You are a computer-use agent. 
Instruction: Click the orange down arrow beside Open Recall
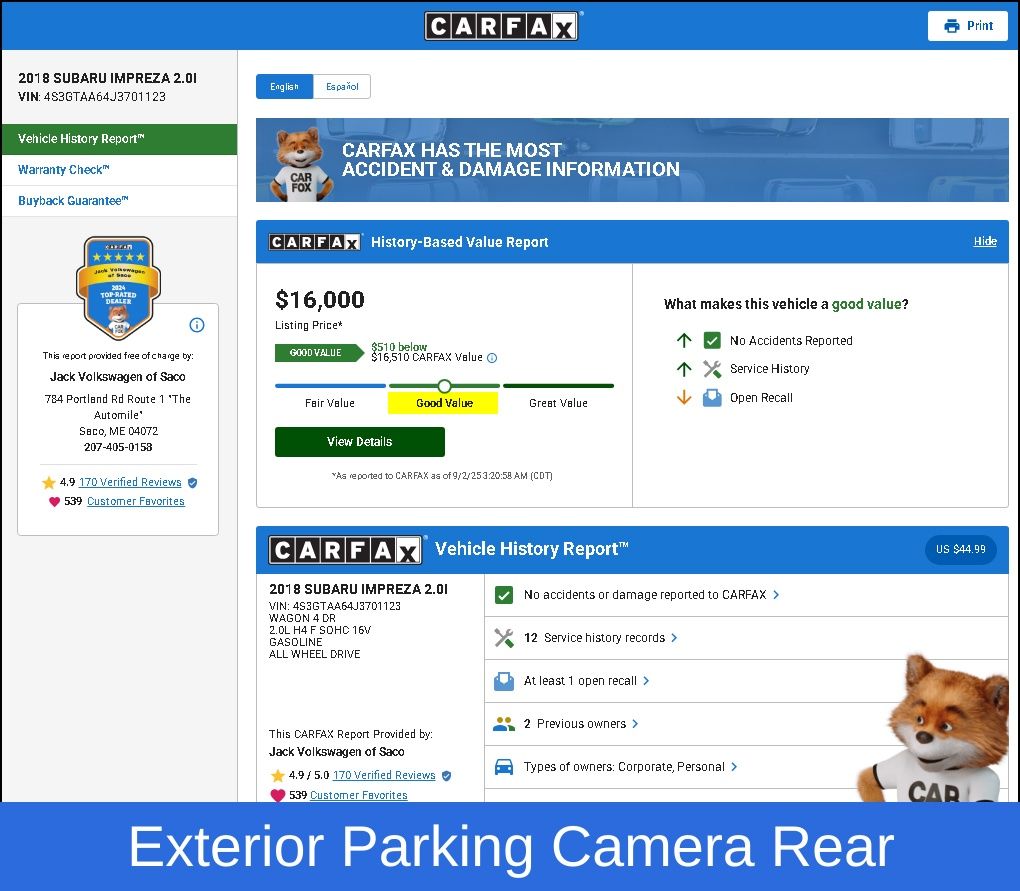[684, 397]
